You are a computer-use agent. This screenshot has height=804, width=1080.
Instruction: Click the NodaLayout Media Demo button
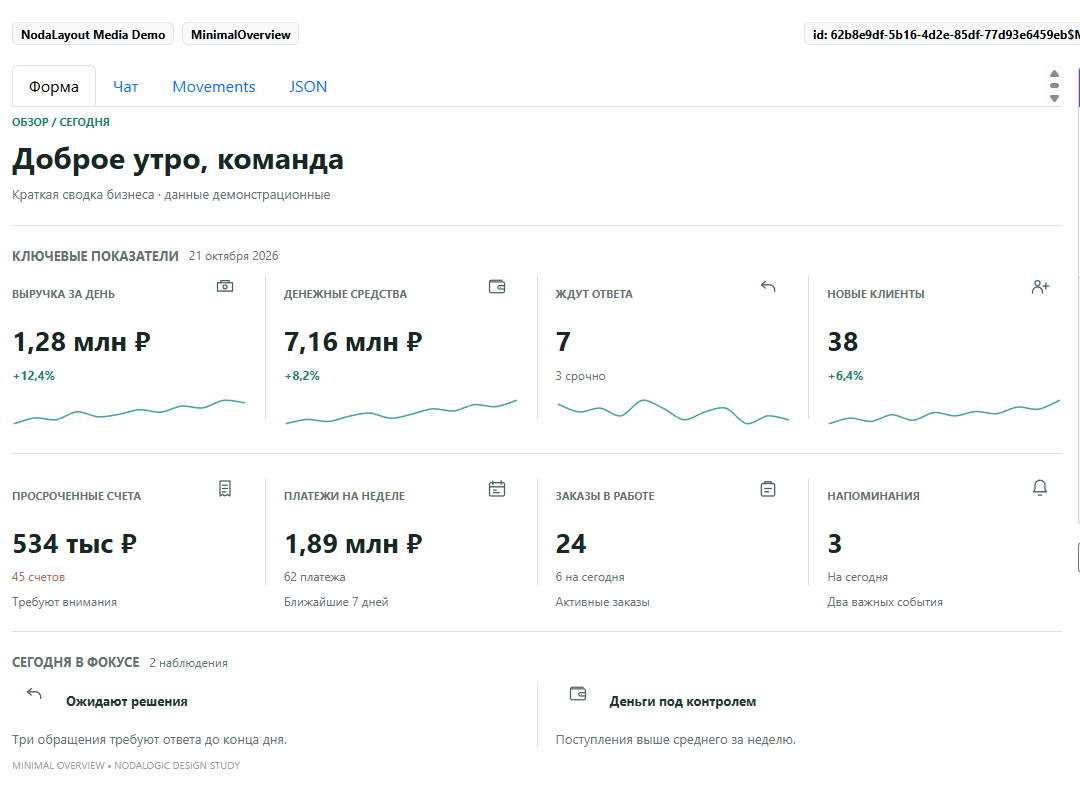93,34
